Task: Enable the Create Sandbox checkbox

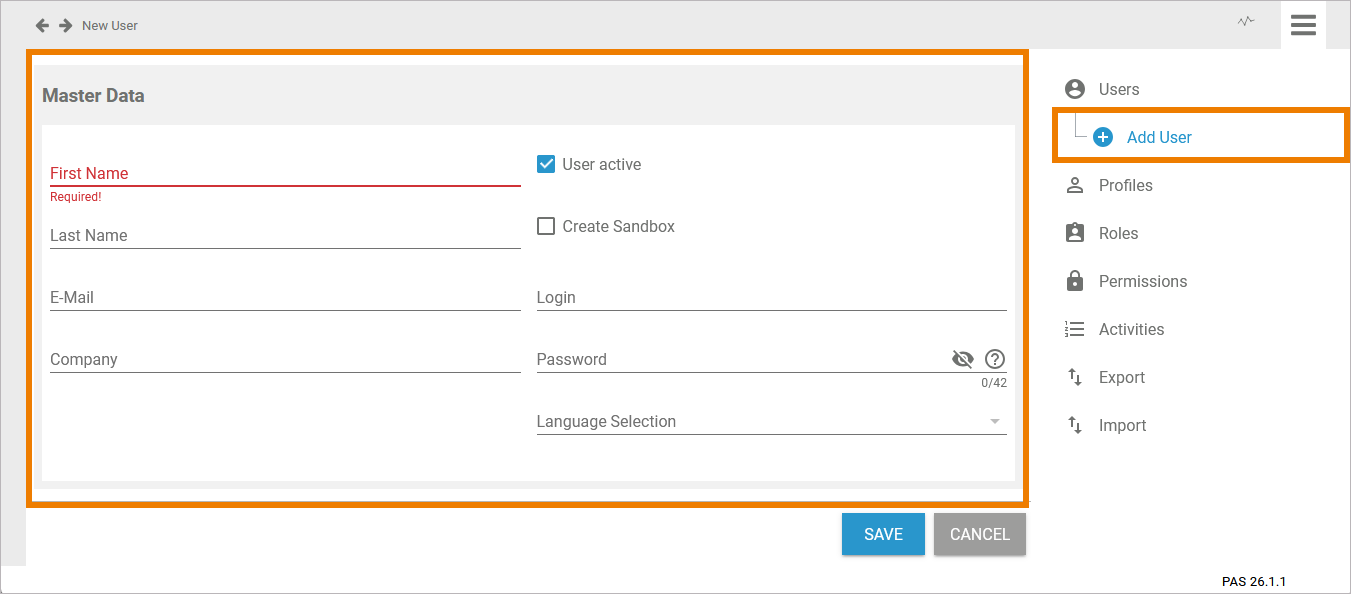Action: click(x=546, y=226)
